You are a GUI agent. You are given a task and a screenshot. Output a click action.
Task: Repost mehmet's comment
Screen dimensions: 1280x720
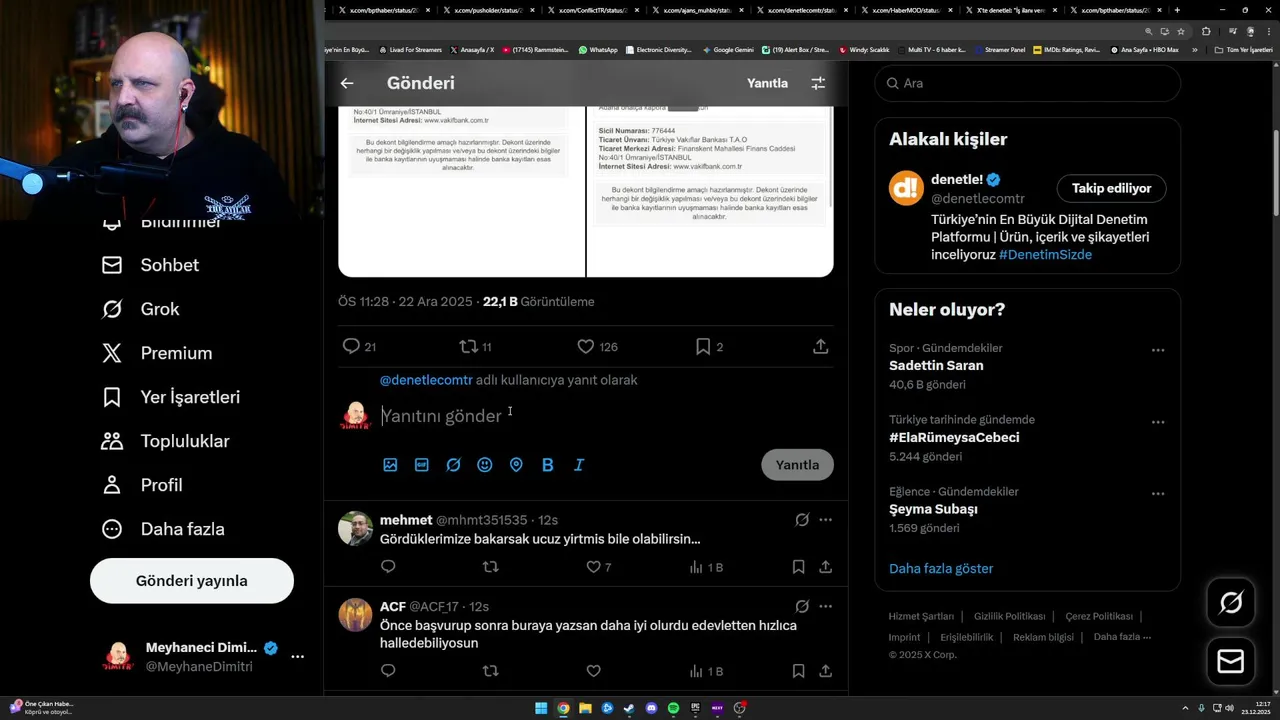[x=490, y=567]
